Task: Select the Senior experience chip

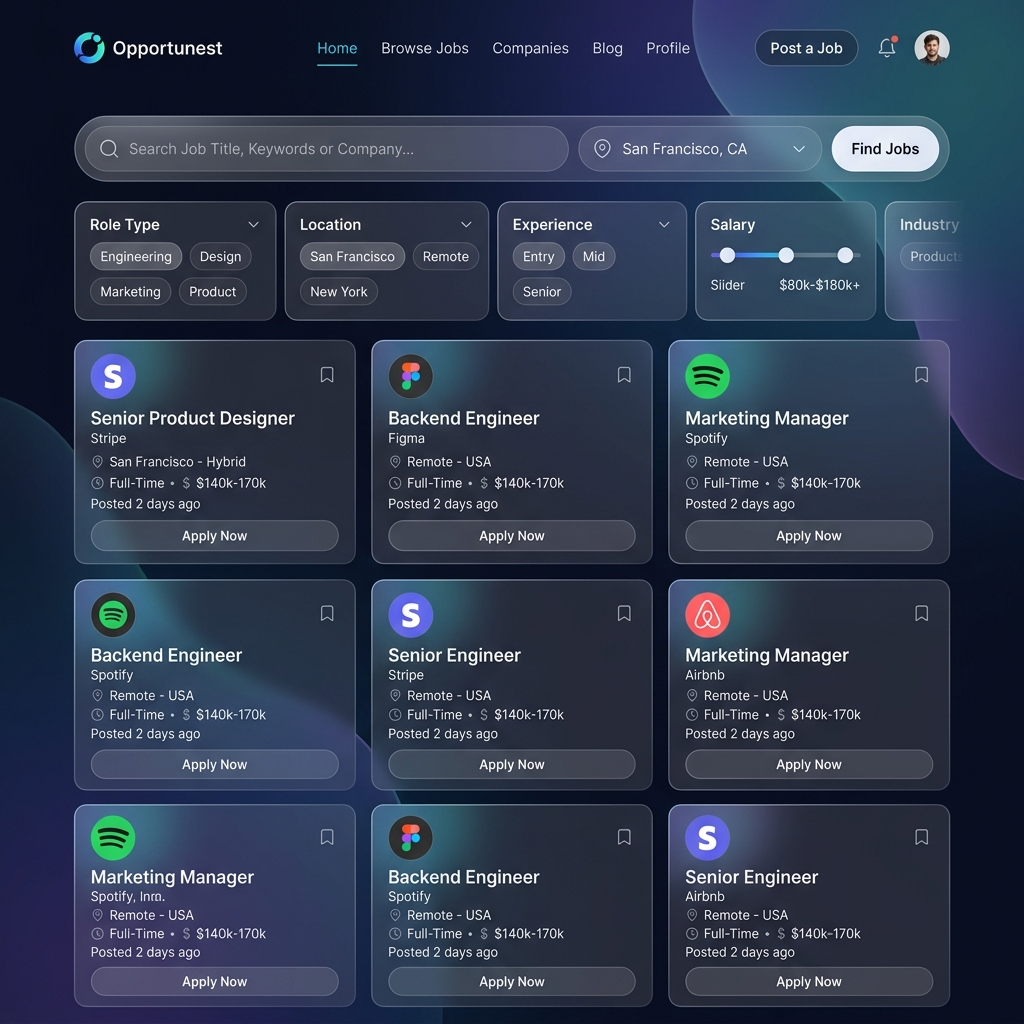Action: pyautogui.click(x=541, y=292)
